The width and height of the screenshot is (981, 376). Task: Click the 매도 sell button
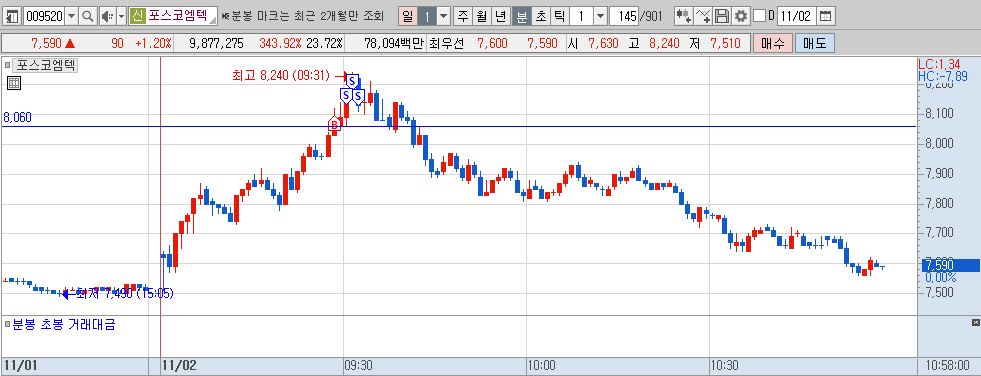click(x=815, y=44)
